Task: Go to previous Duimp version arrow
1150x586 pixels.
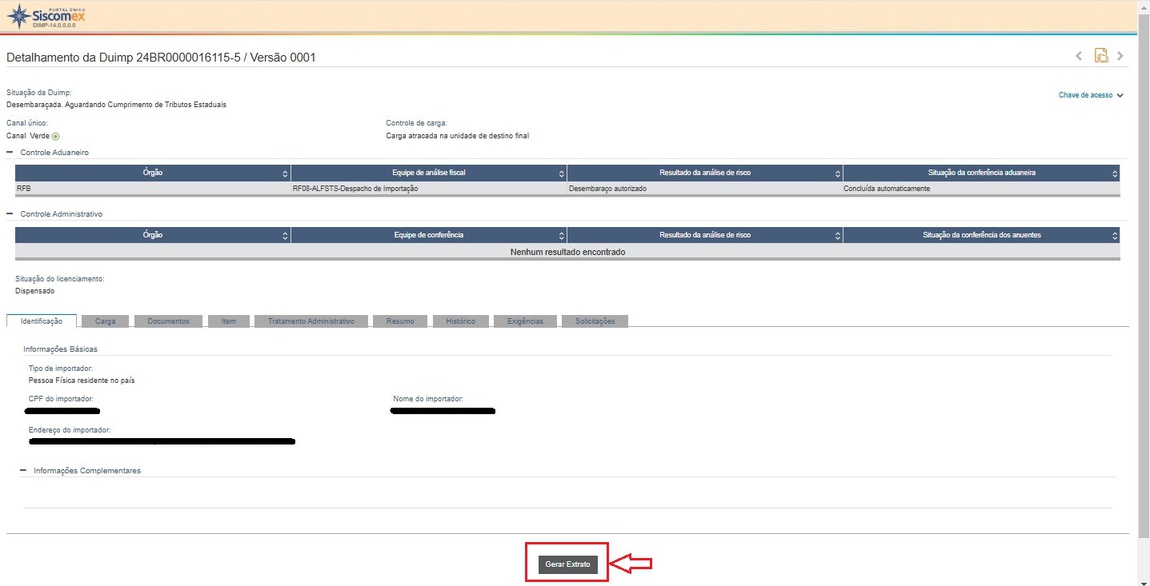Action: tap(1079, 56)
